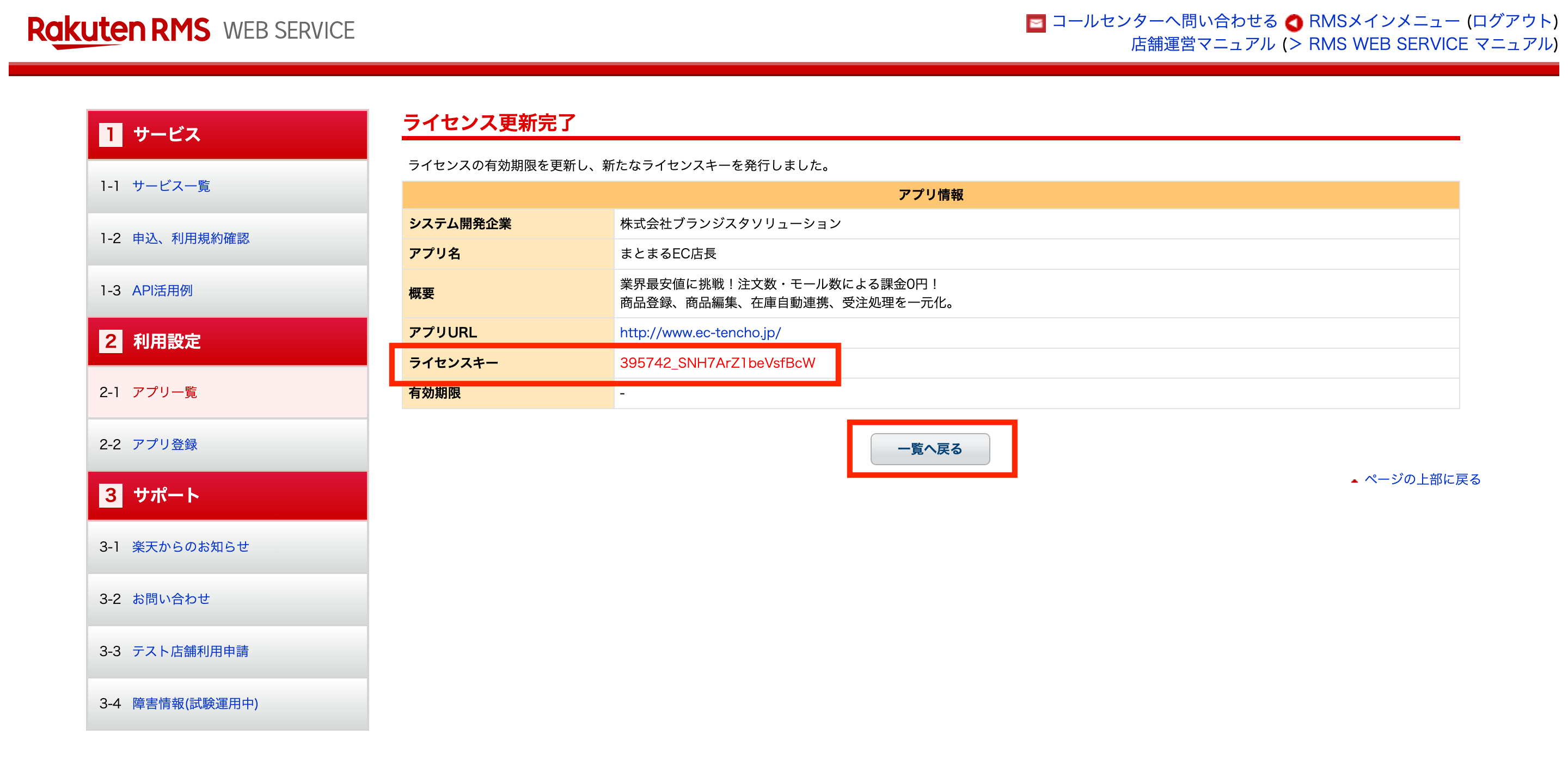This screenshot has width=1568, height=765.
Task: Click the license key 395742_SNH7ArZ1beVsfBcW
Action: click(x=717, y=363)
